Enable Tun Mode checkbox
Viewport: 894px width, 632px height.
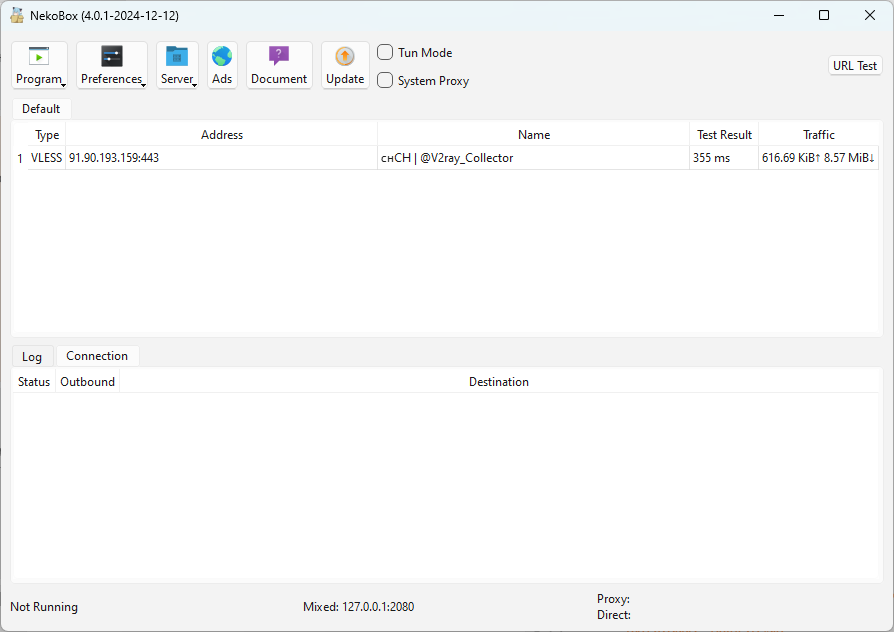(385, 52)
